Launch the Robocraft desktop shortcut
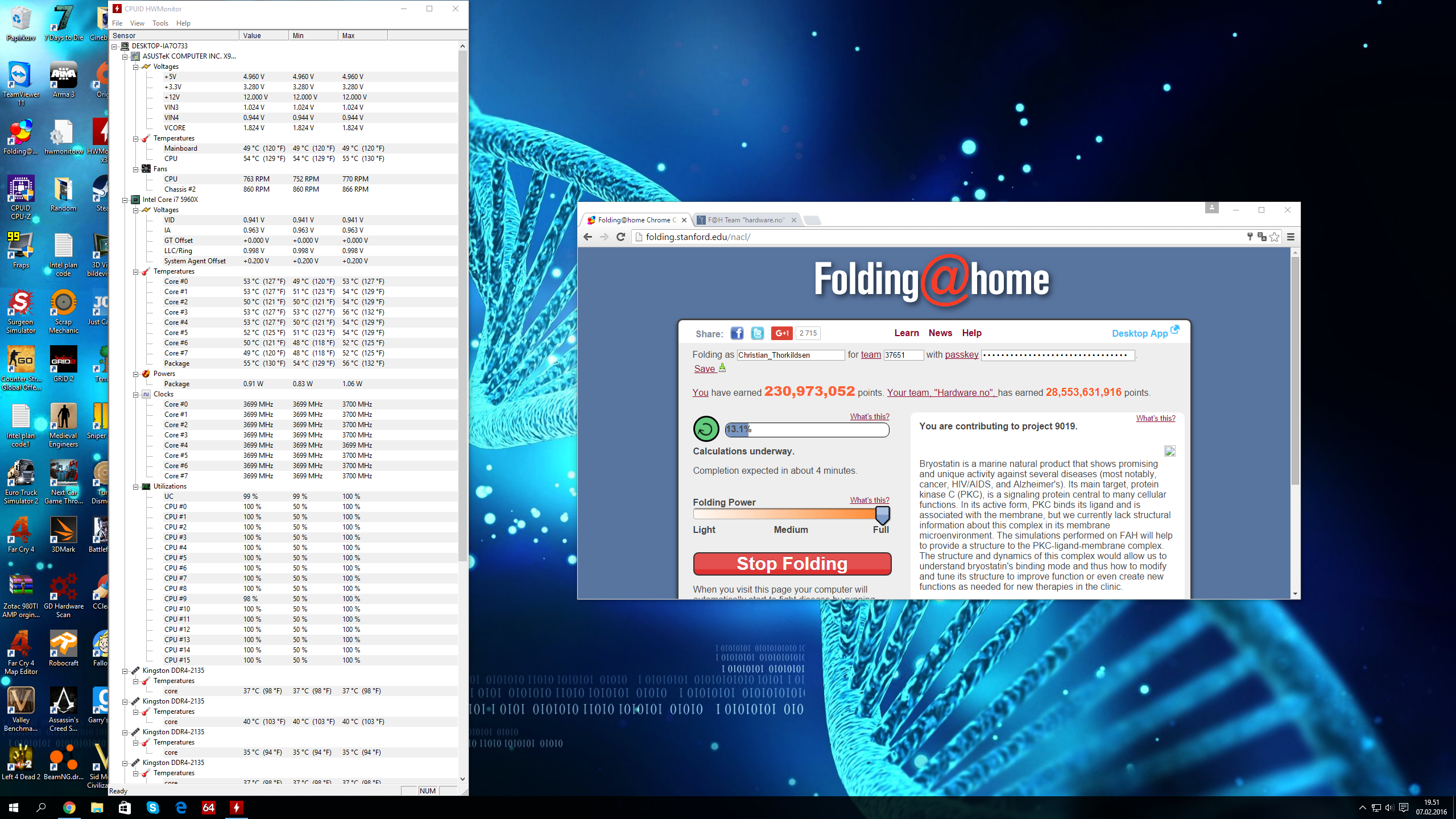 tap(63, 648)
